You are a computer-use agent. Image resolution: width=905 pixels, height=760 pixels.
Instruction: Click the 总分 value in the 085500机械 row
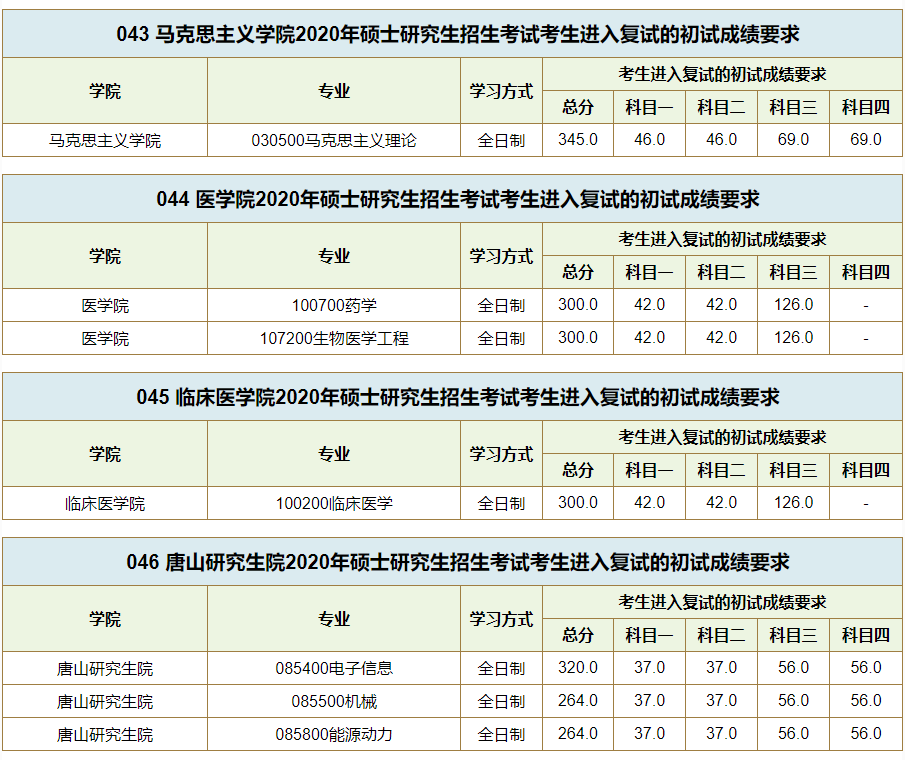(577, 701)
